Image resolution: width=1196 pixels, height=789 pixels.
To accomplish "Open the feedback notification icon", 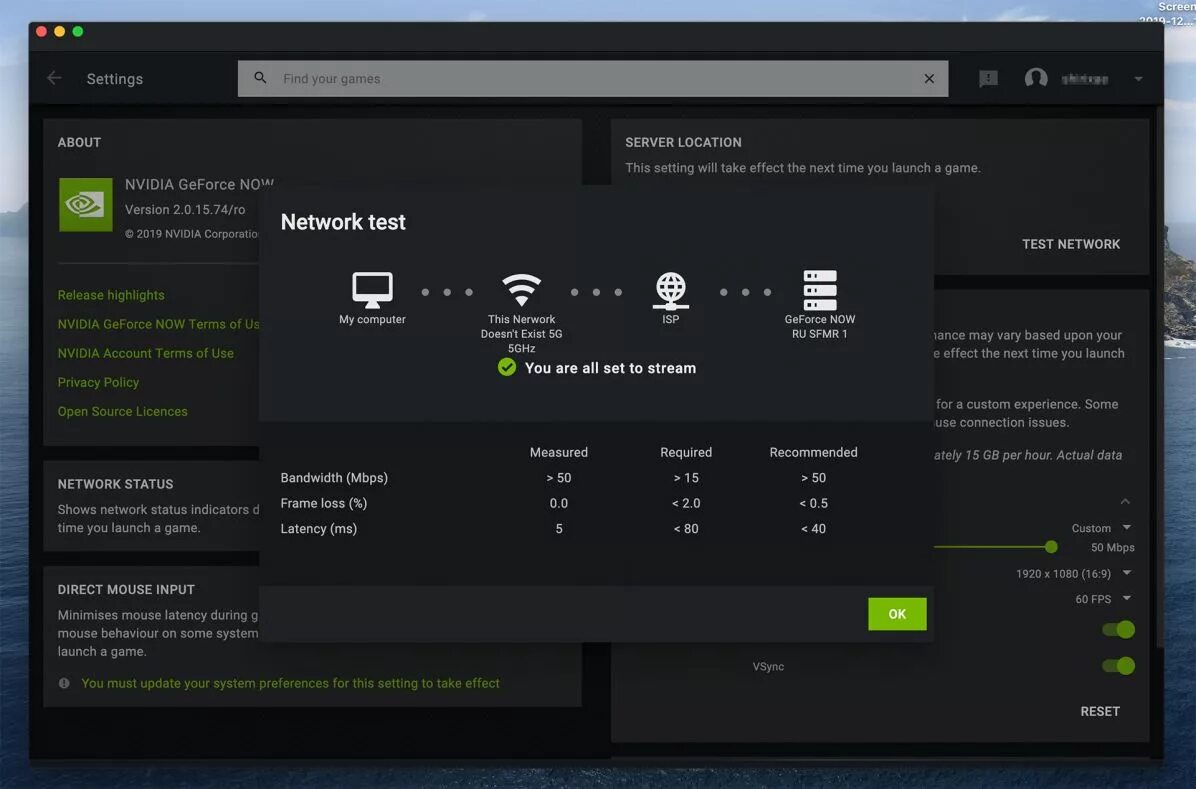I will (988, 78).
